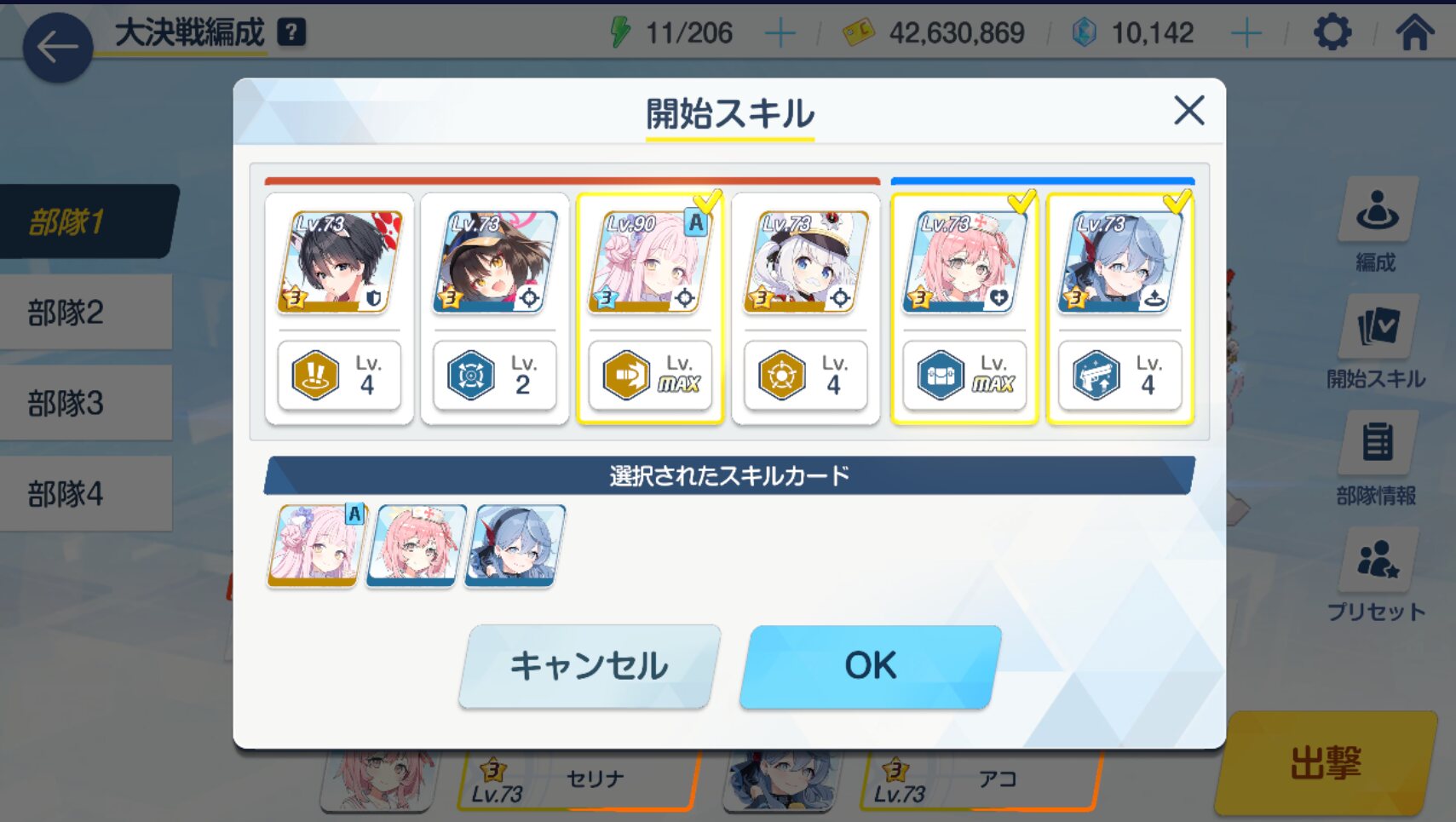The width and height of the screenshot is (1456, 822).
Task: Close the 開始スキル dialog
Action: [x=1188, y=111]
